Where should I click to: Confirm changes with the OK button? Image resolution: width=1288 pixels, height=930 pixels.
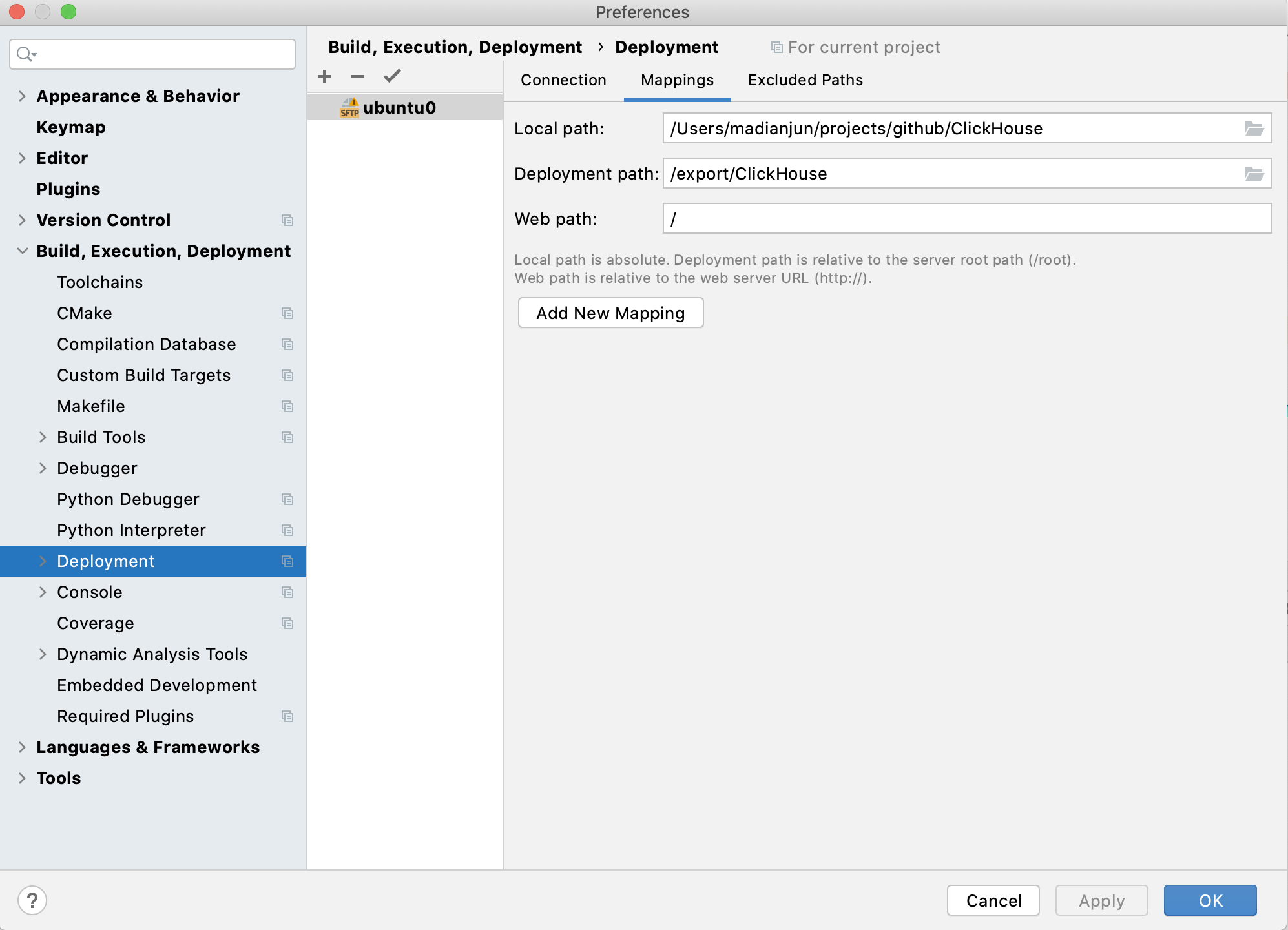click(x=1209, y=900)
